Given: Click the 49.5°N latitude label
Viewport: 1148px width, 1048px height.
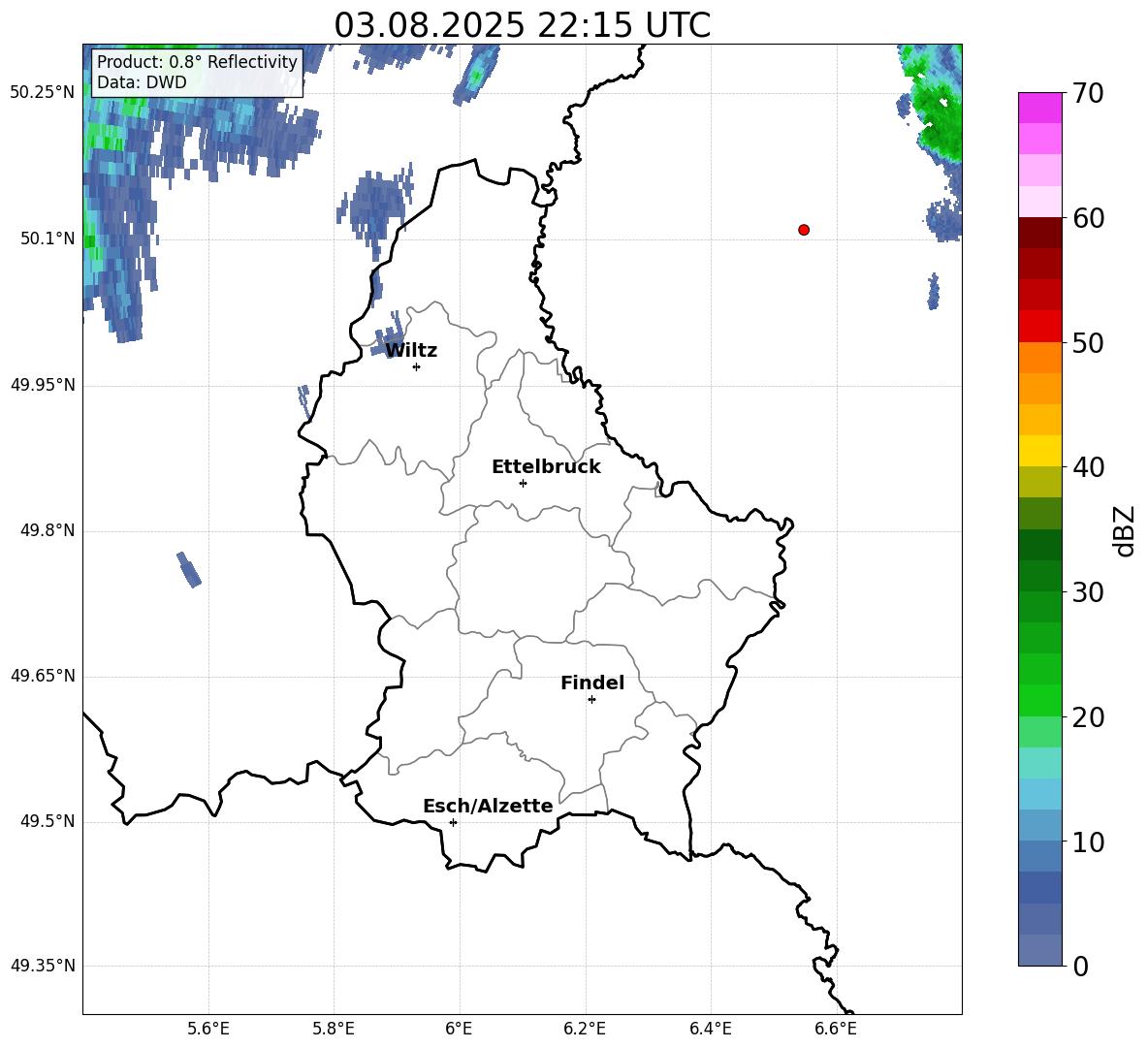Looking at the screenshot, I should (x=48, y=821).
